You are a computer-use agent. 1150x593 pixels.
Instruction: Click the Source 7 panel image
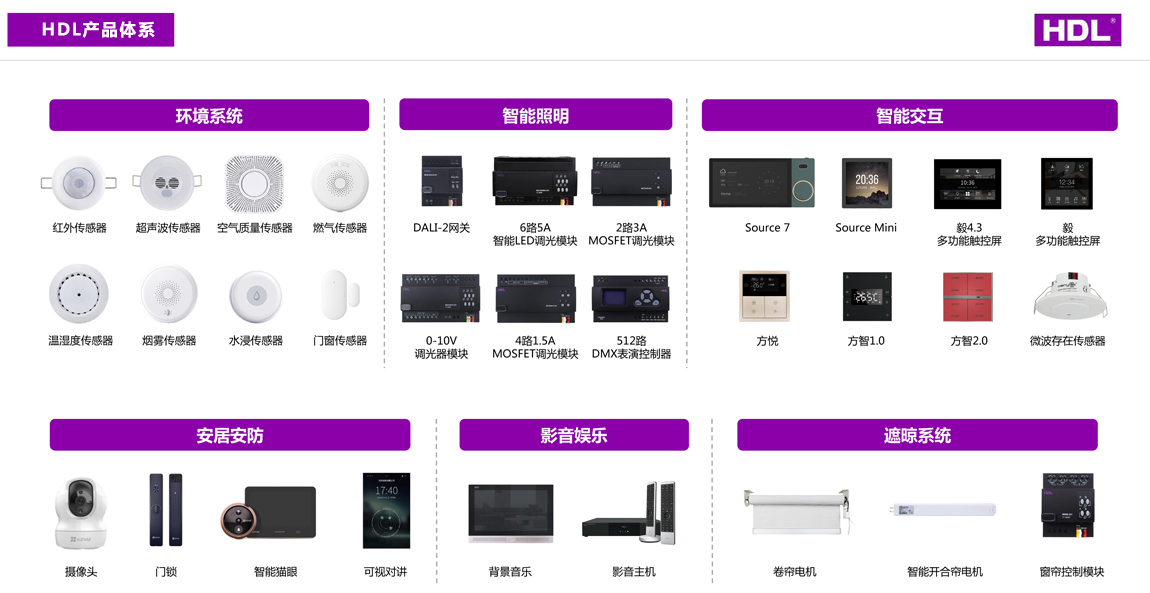coord(761,183)
